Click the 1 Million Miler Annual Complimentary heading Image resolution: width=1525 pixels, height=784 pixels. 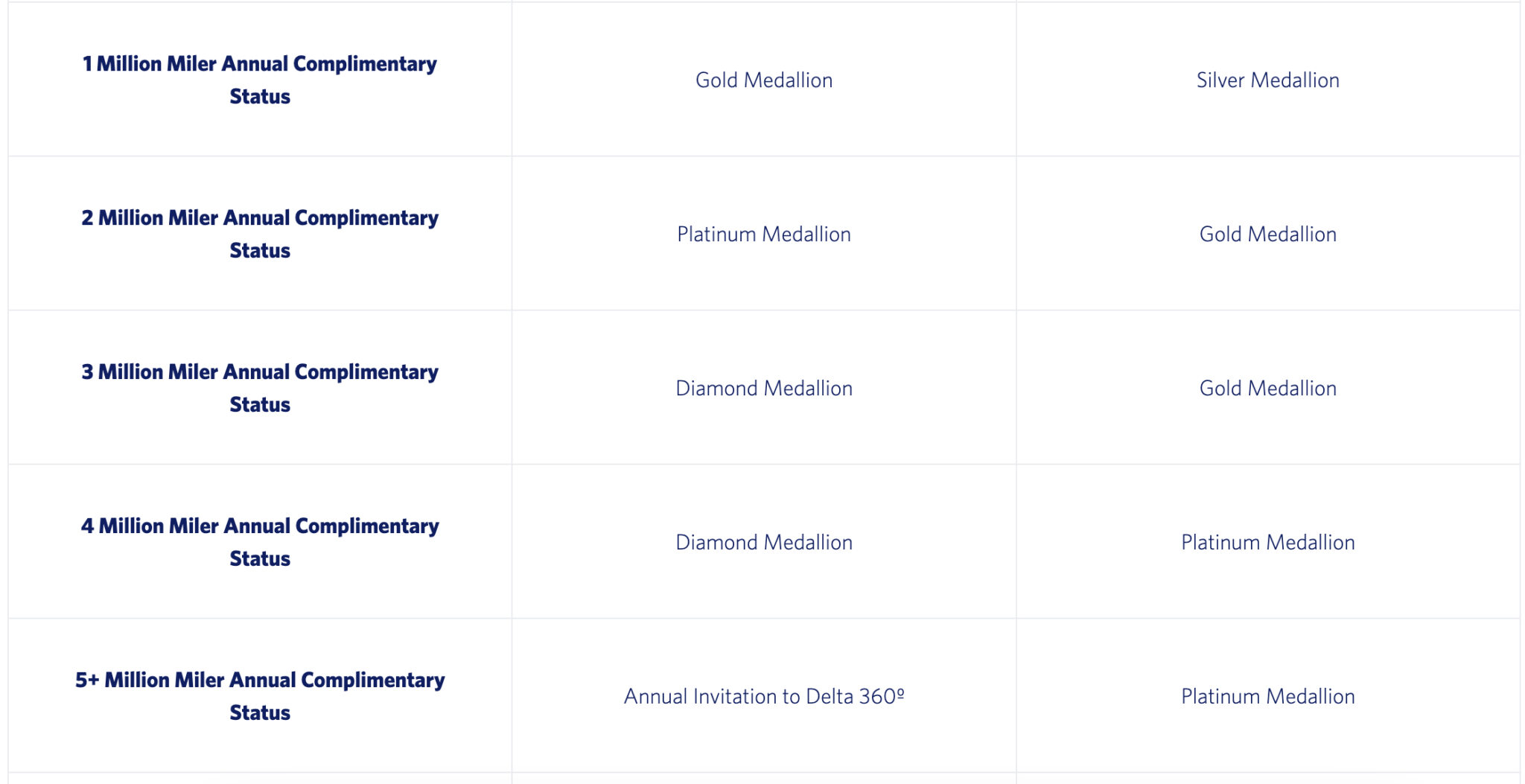click(259, 64)
